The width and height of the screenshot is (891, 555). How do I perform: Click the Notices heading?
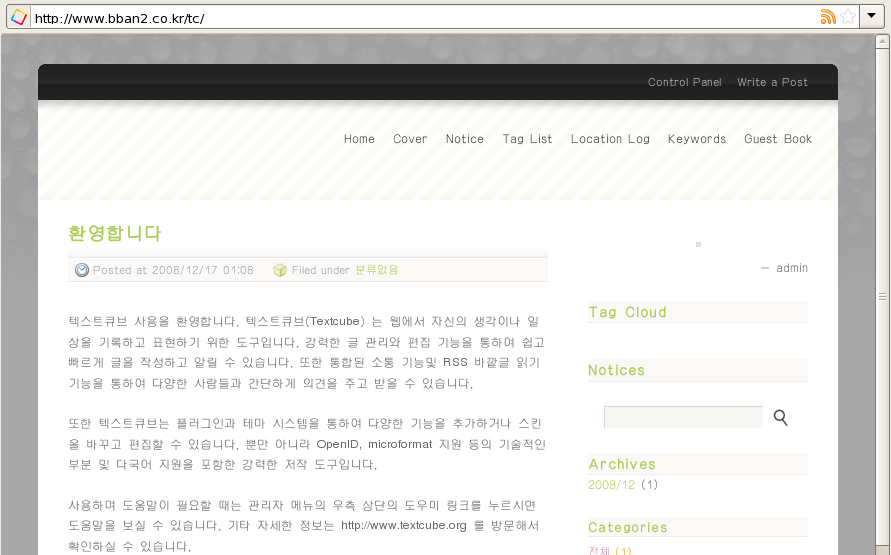tap(617, 370)
